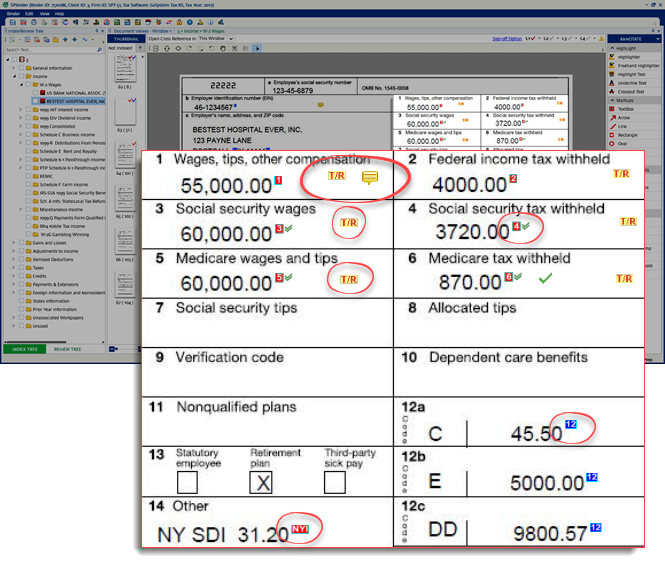Check the W-2 Wages folder checkbox
The image size is (665, 563).
coord(28,84)
